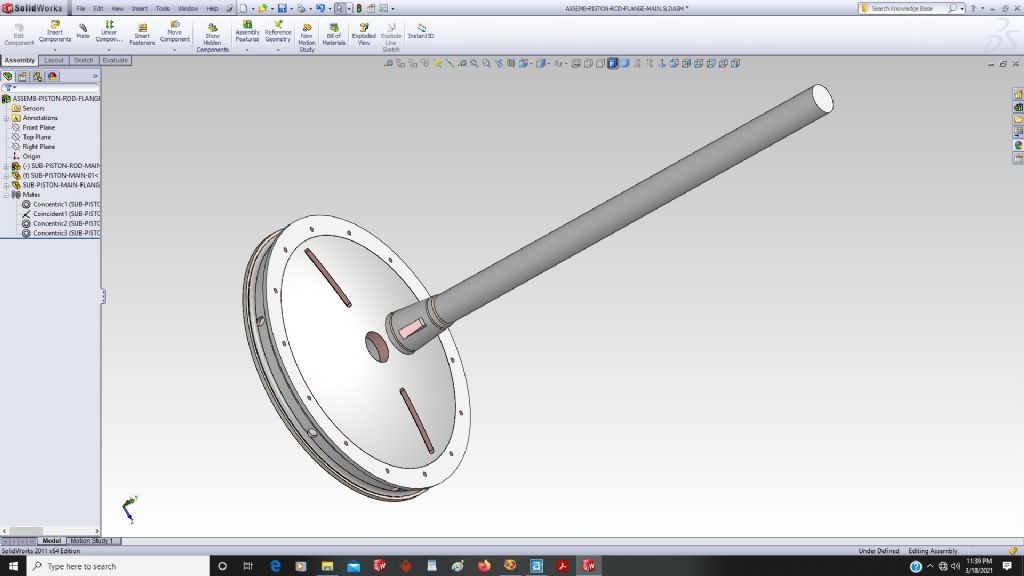Viewport: 1024px width, 576px height.
Task: Click the Windows taskbar search box
Action: (118, 566)
